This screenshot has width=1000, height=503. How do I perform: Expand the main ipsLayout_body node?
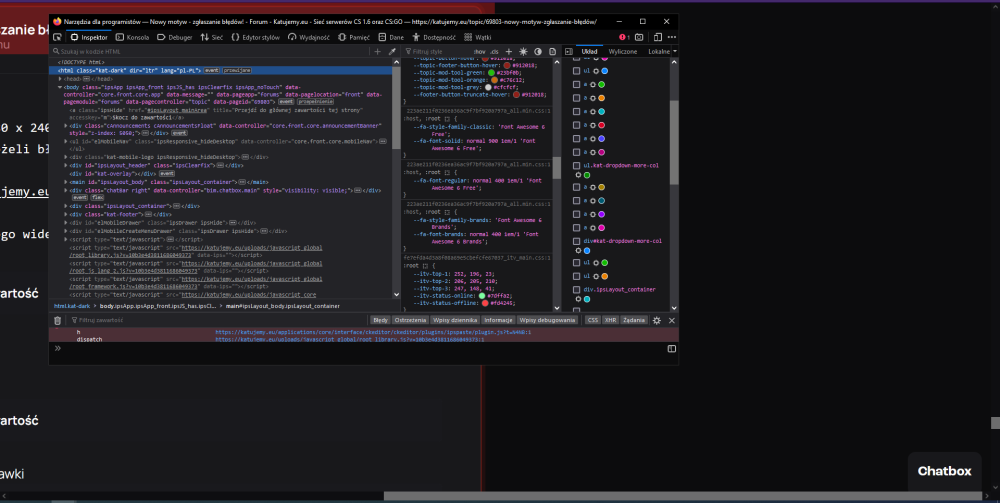[66, 182]
